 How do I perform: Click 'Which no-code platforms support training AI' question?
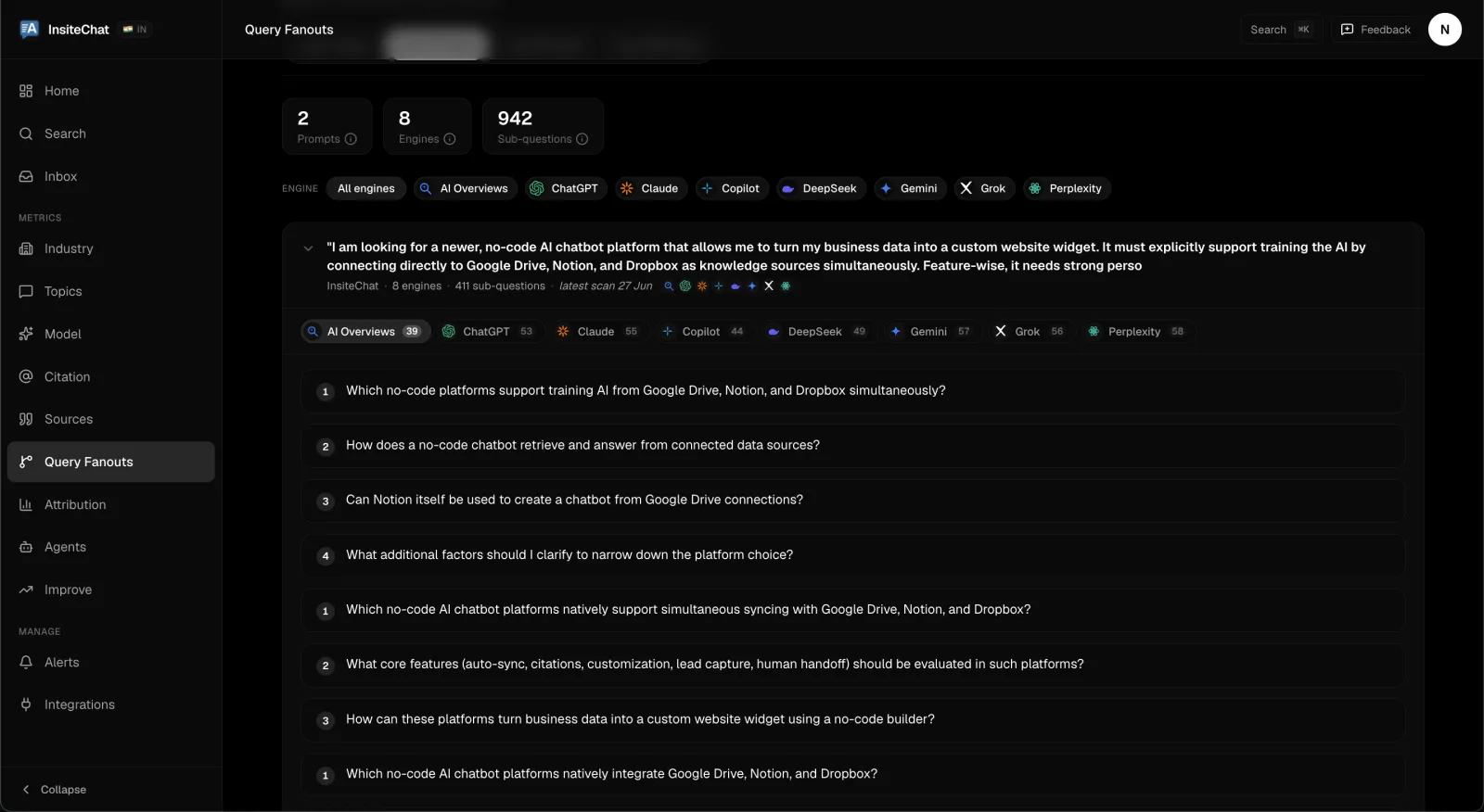852,391
